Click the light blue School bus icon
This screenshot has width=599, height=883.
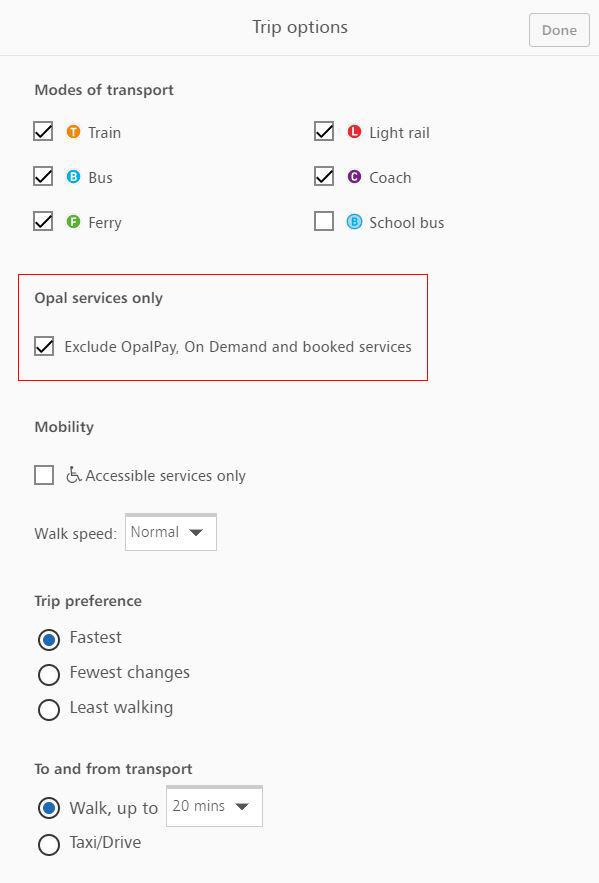pyautogui.click(x=354, y=222)
